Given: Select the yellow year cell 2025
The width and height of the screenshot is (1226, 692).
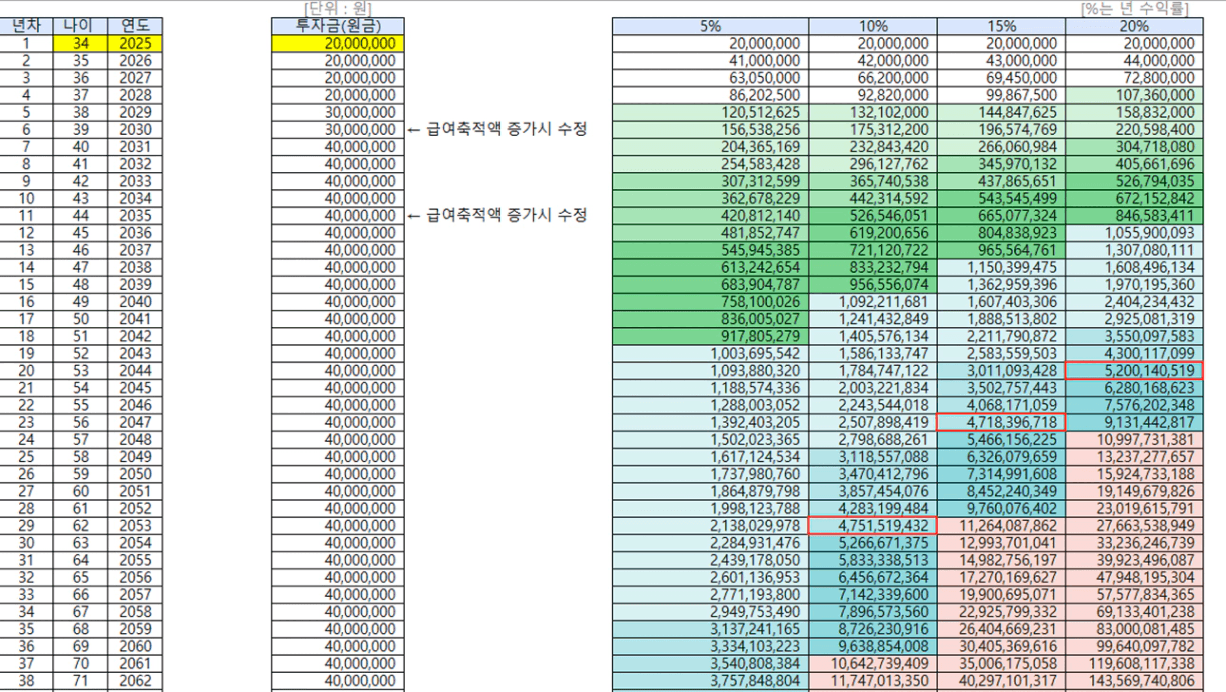Looking at the screenshot, I should 134,44.
